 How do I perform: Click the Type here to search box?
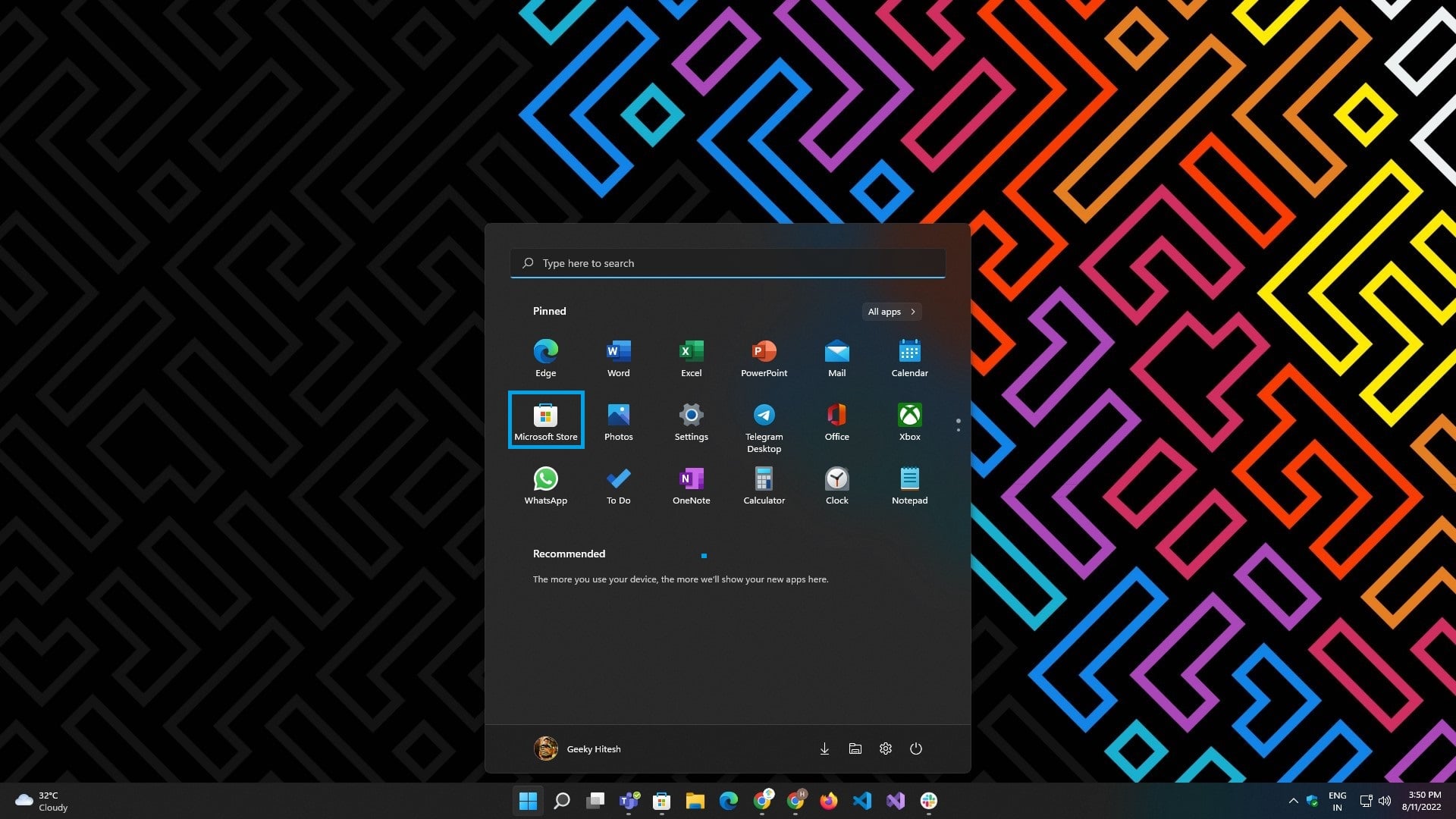point(727,263)
